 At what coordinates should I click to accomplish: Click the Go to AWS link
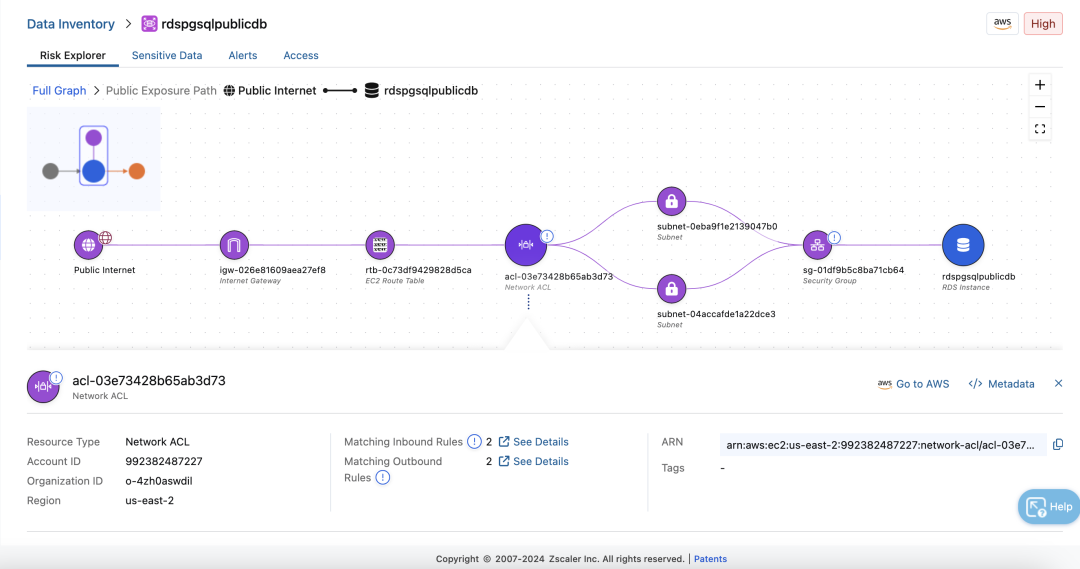click(x=913, y=384)
